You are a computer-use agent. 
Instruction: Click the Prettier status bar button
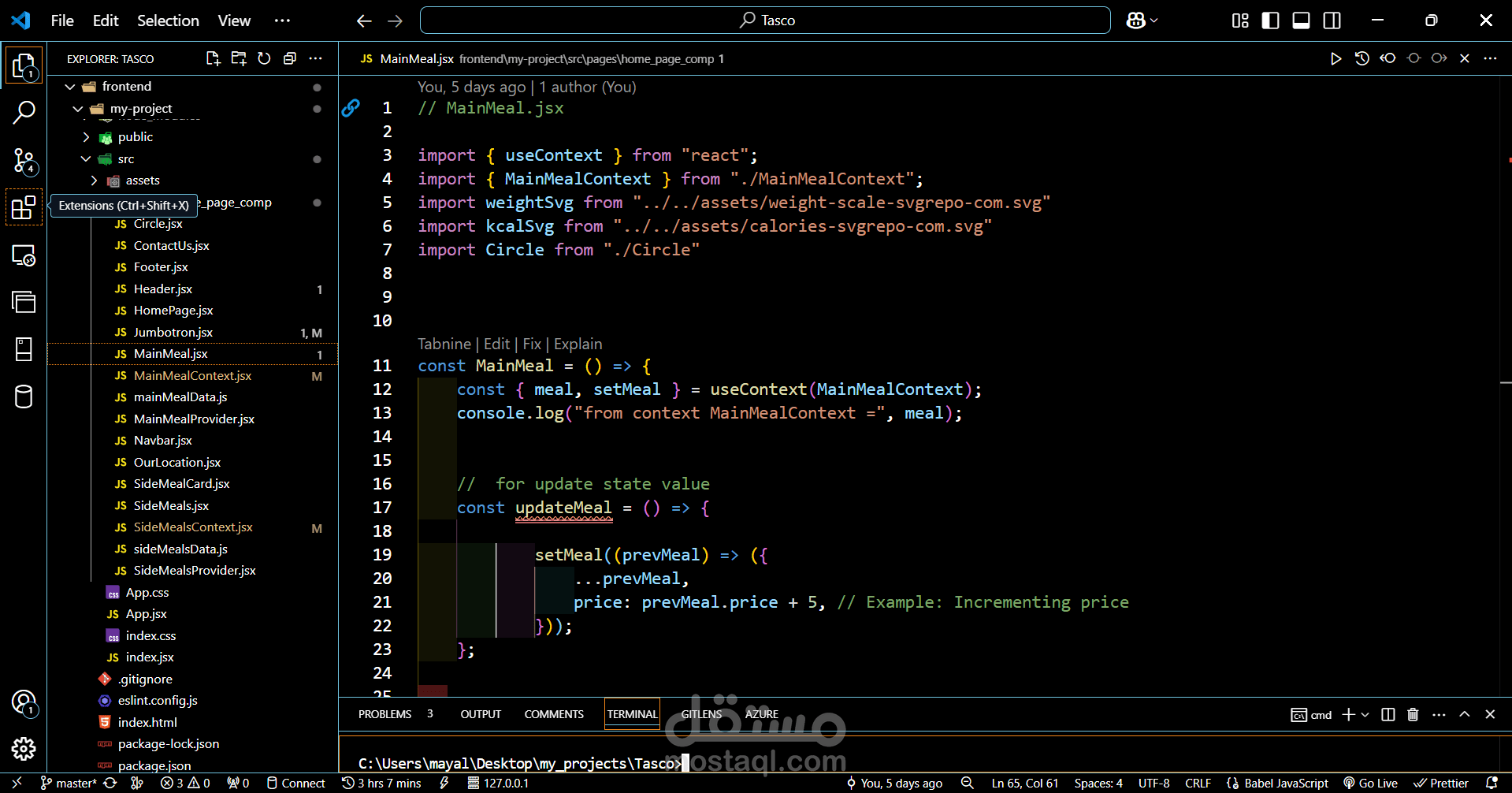(1440, 783)
